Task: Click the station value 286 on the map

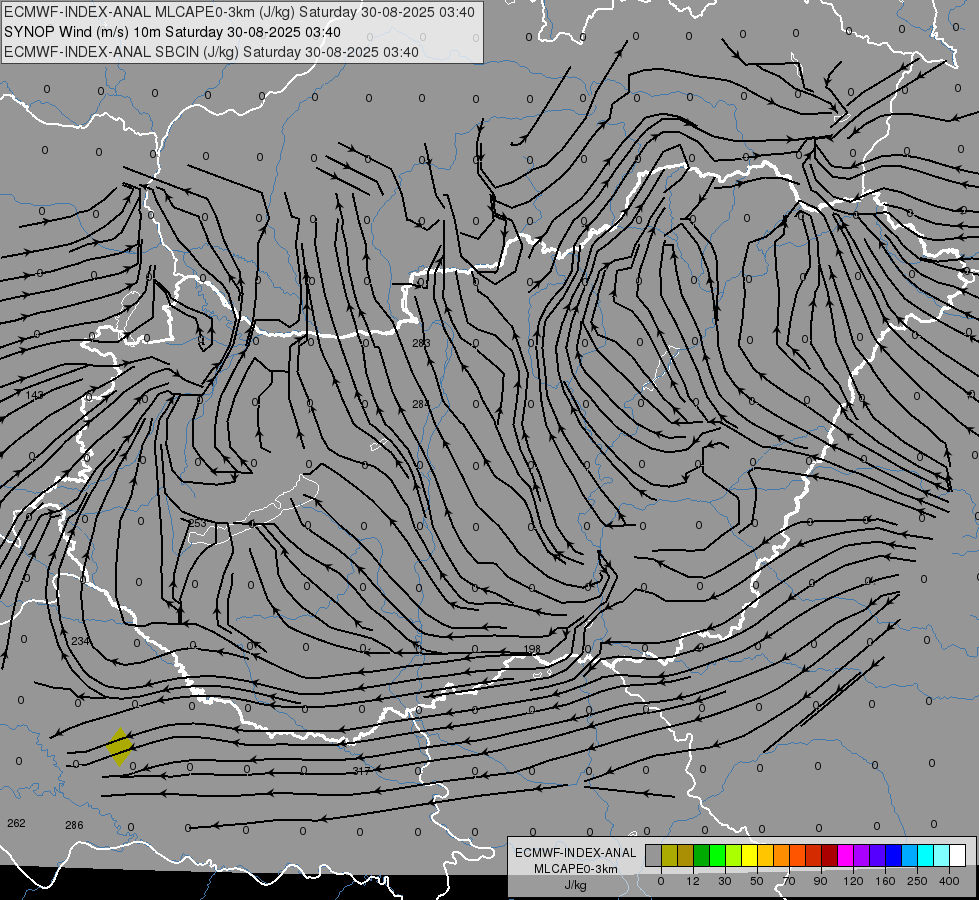Action: 74,825
